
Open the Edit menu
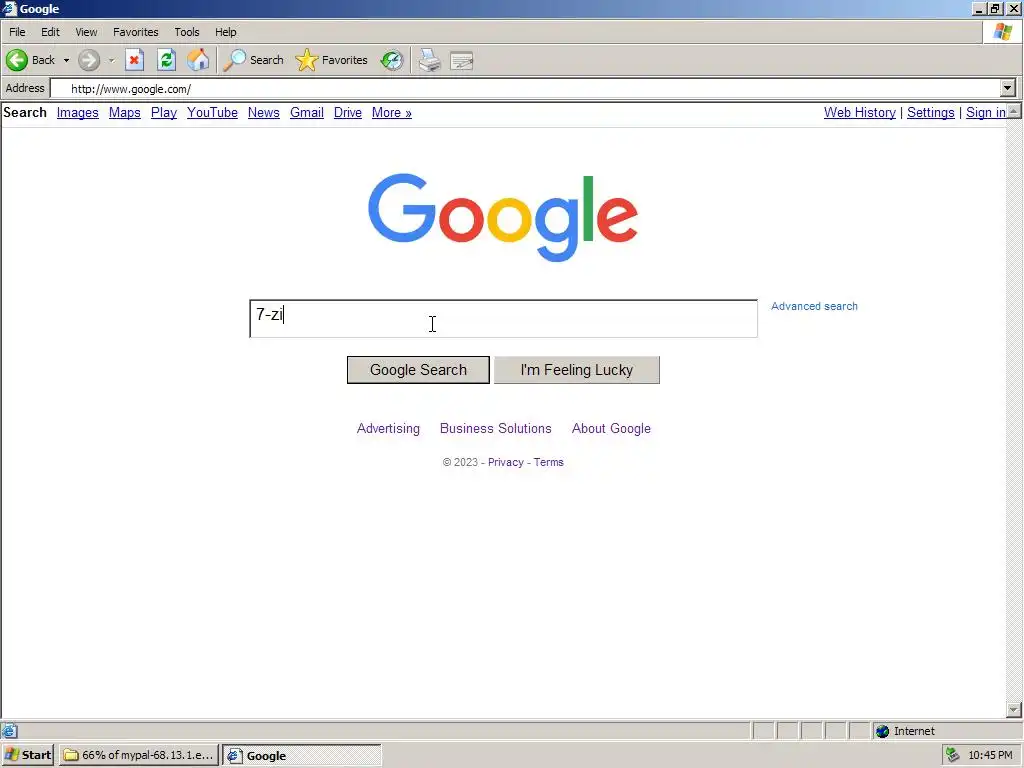click(x=50, y=32)
